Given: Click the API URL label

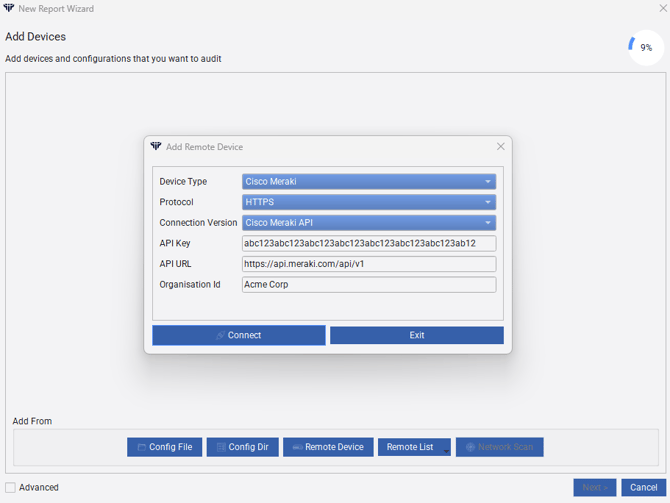Looking at the screenshot, I should (x=175, y=264).
